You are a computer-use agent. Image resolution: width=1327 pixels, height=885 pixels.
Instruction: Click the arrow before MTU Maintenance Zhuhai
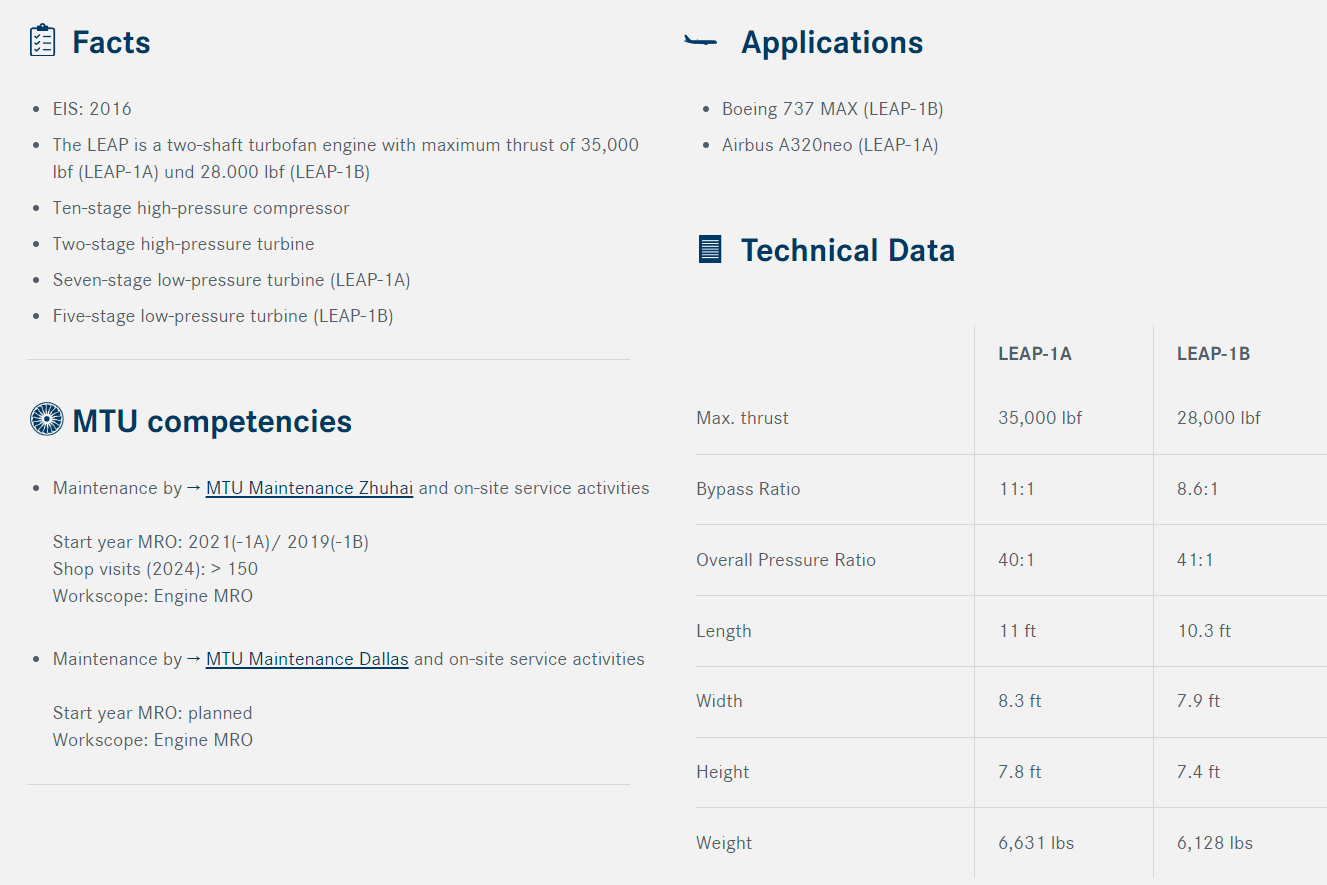point(194,488)
